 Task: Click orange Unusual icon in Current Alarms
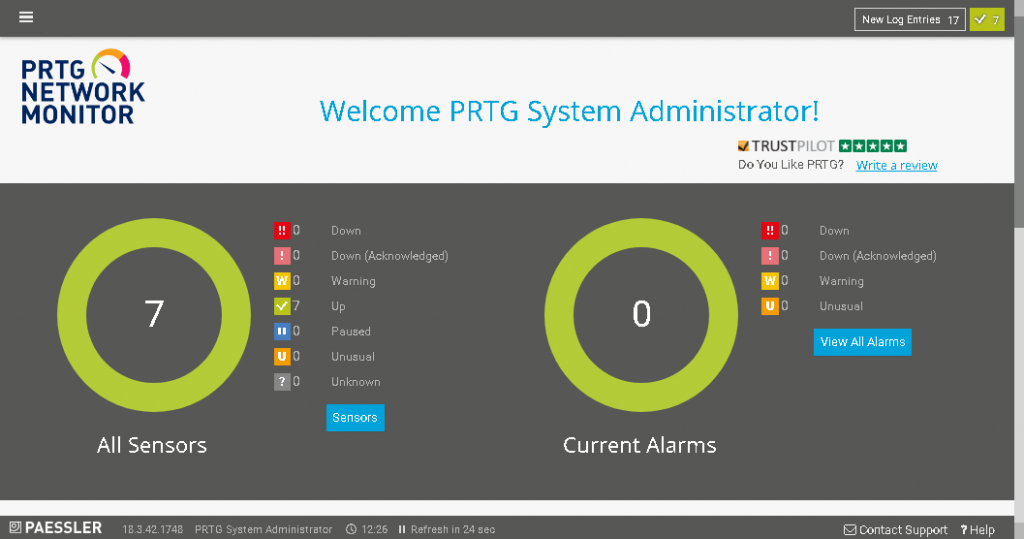click(770, 306)
